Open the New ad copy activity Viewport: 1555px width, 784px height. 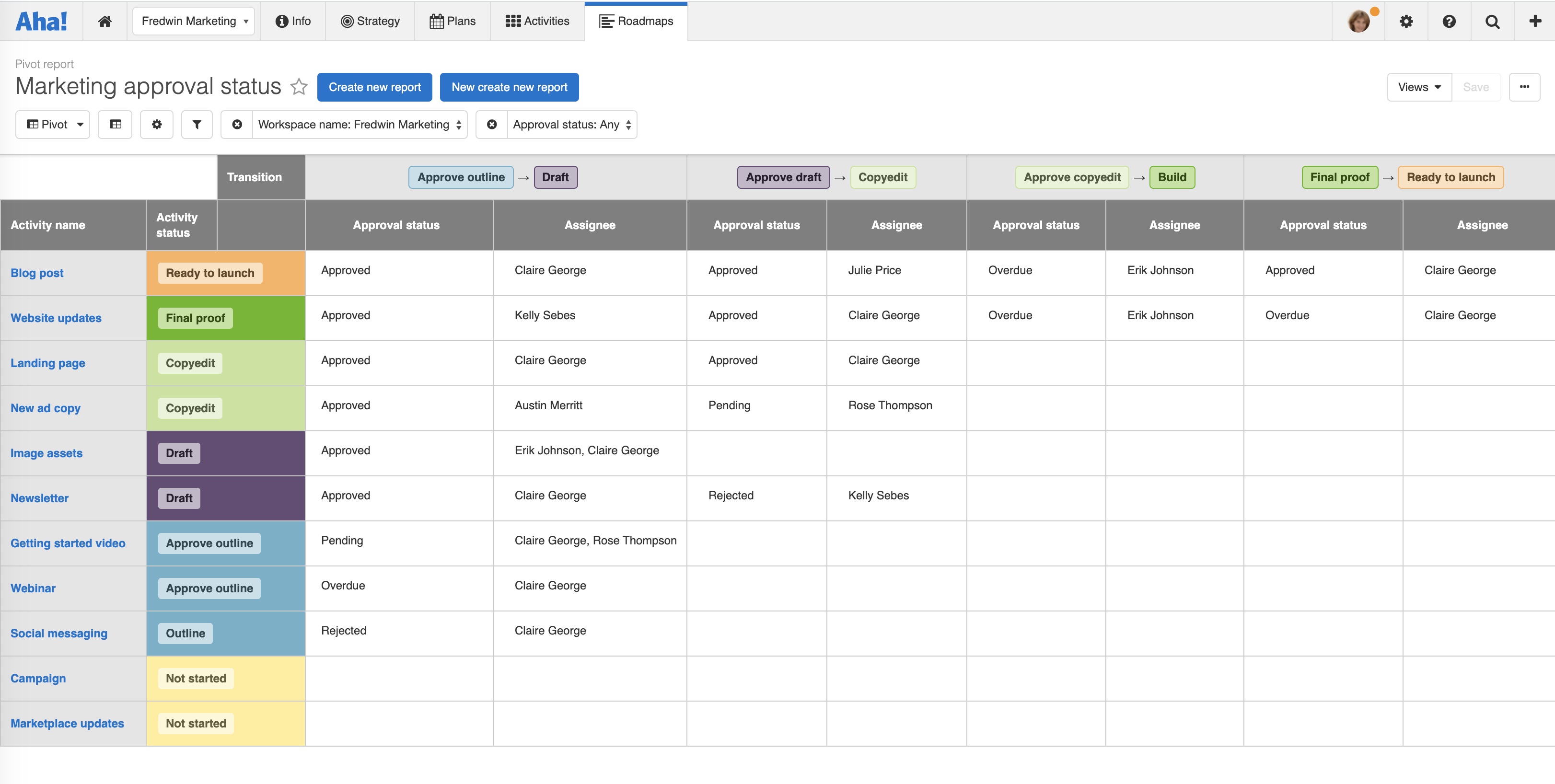(45, 408)
